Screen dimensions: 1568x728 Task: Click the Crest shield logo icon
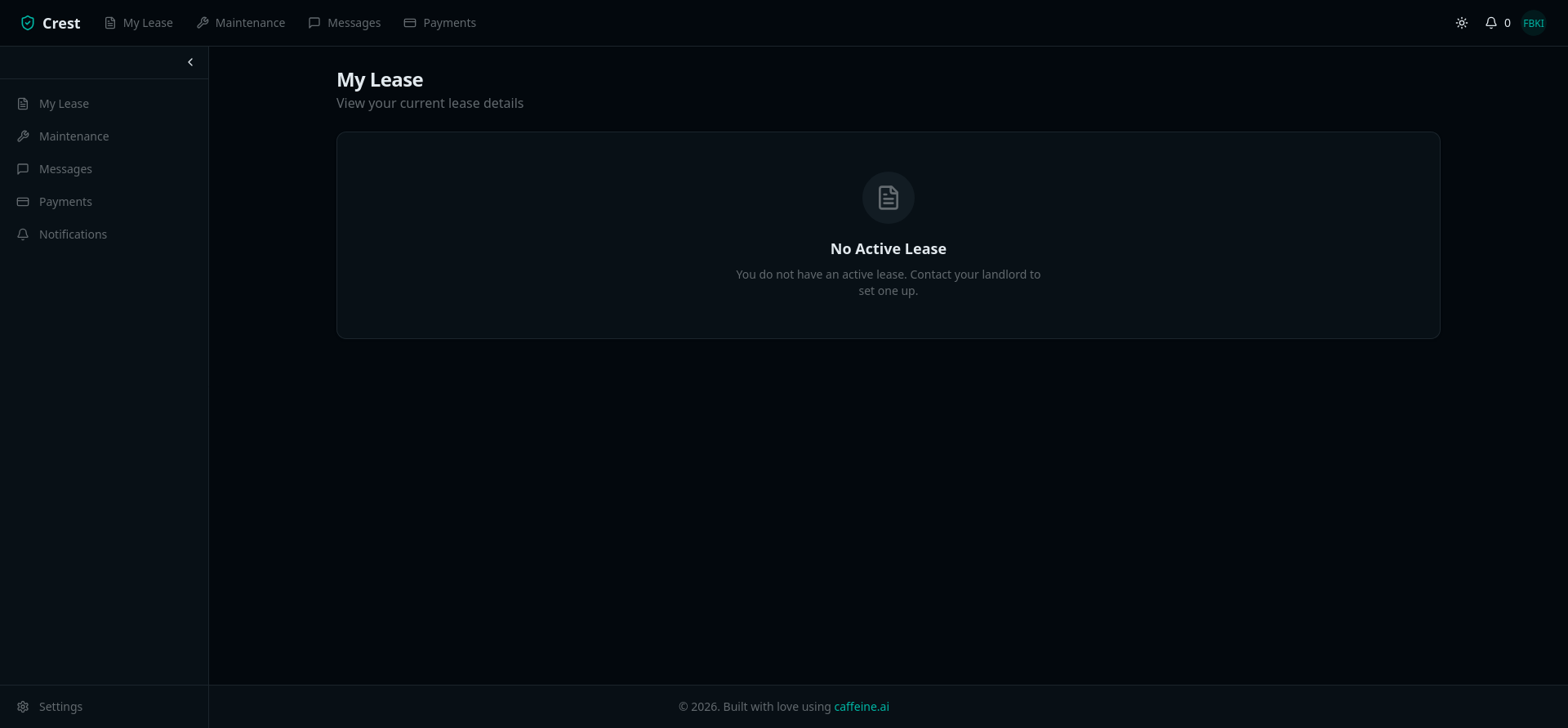28,23
